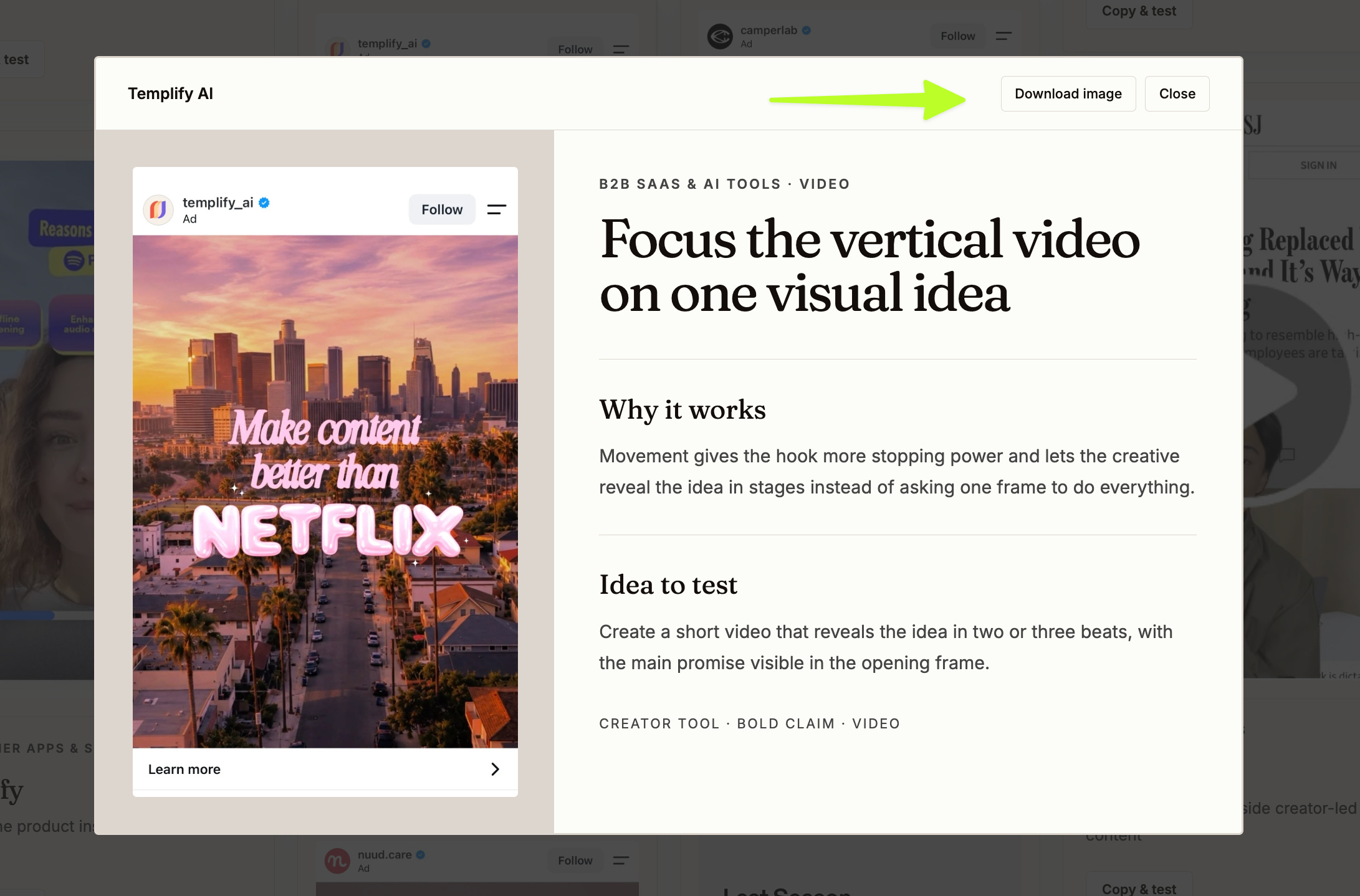Click the top-right Copy & test button
1360x896 pixels.
1139,11
